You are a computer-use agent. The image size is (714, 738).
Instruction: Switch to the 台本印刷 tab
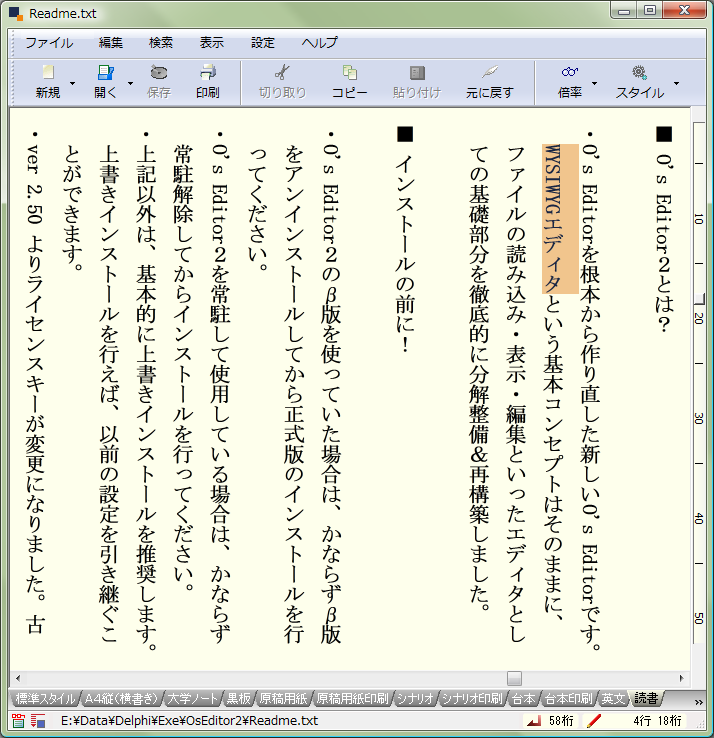568,699
